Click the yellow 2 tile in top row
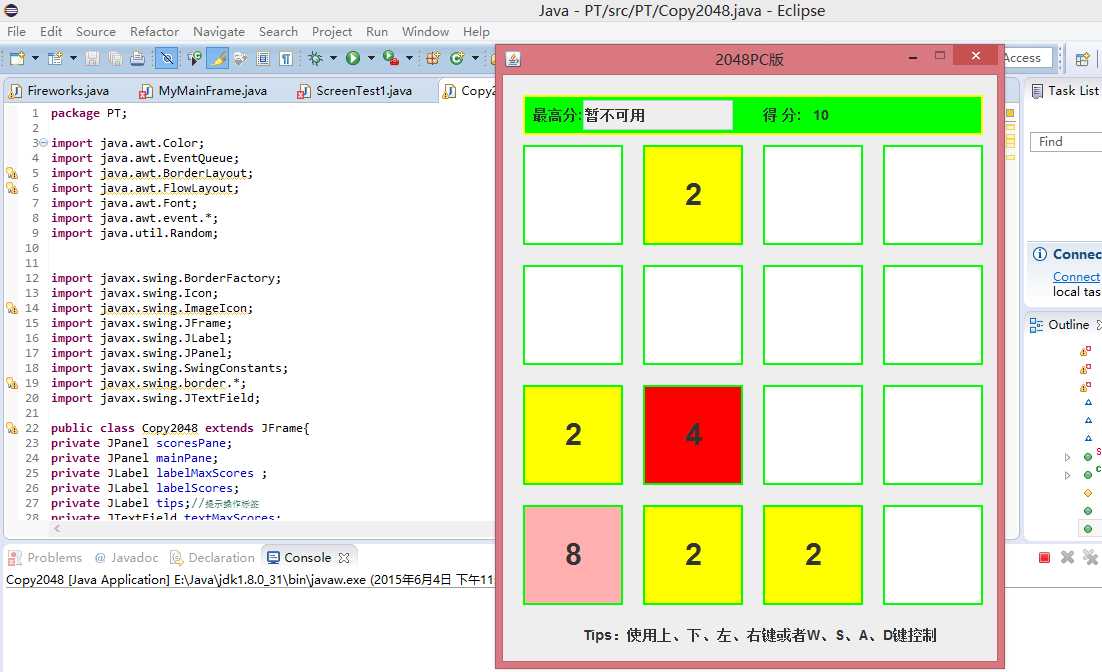The width and height of the screenshot is (1102, 672). (x=693, y=195)
